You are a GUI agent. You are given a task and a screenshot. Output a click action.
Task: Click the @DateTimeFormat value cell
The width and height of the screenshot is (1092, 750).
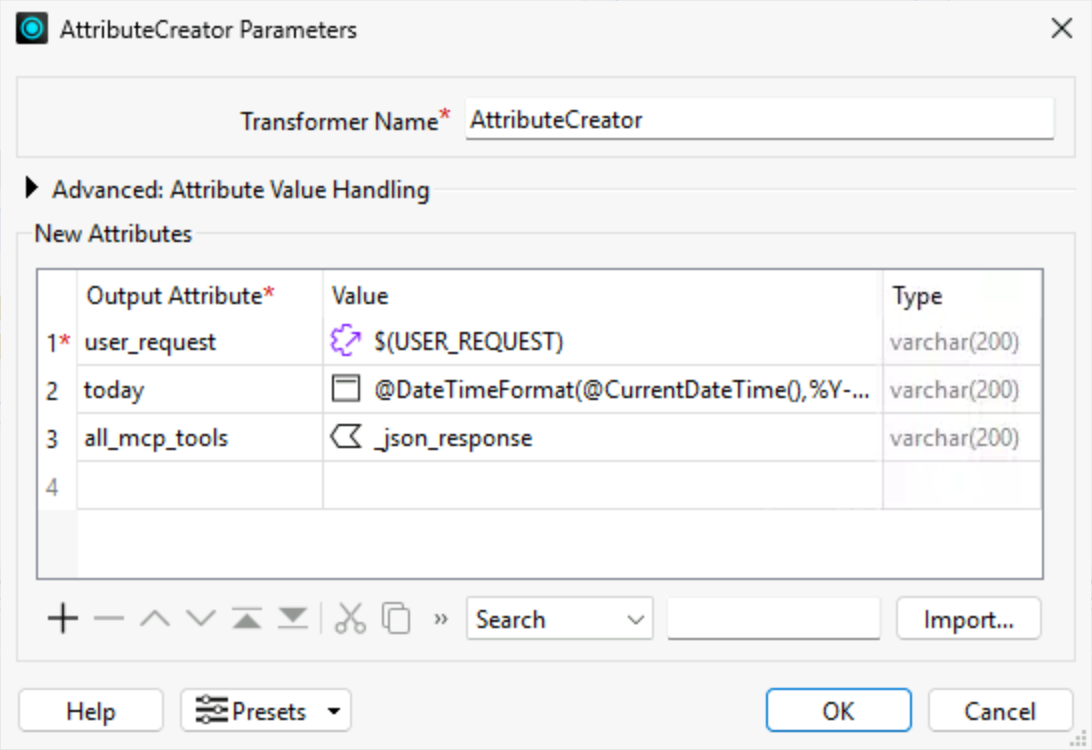click(x=603, y=390)
